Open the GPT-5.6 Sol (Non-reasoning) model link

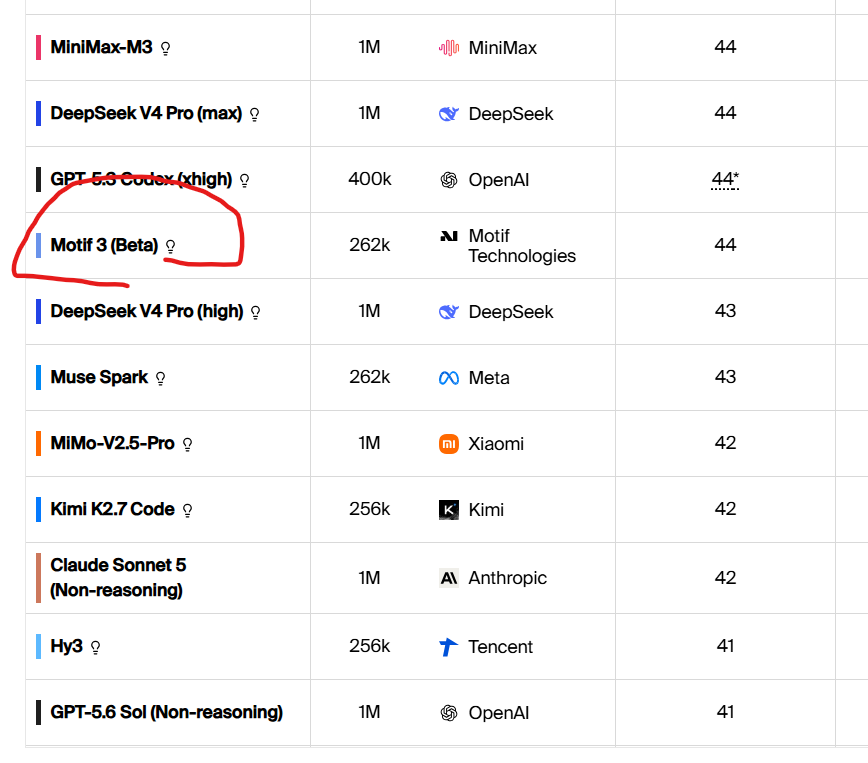tap(167, 712)
